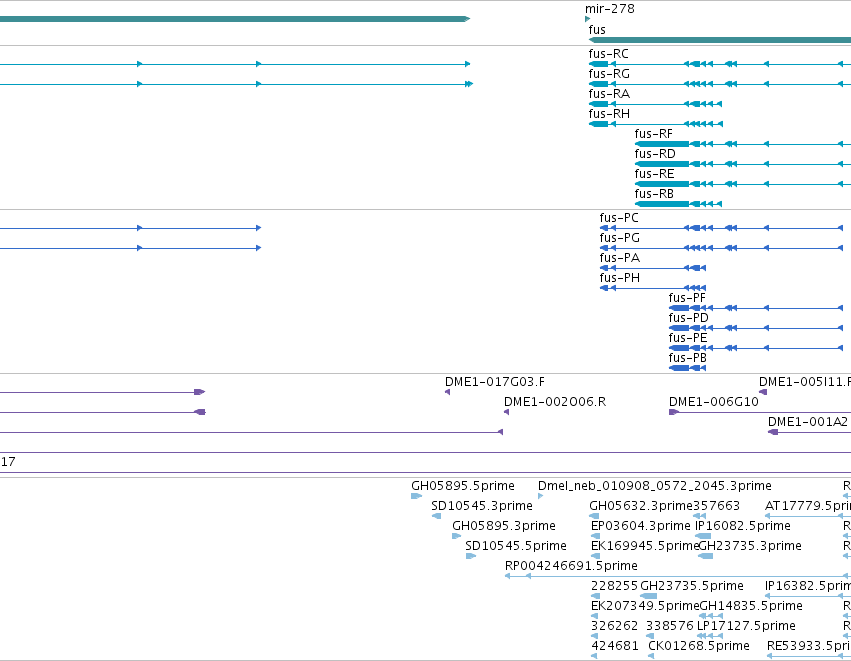
Task: Click the EK169945.5prime EST label
Action: (645, 546)
